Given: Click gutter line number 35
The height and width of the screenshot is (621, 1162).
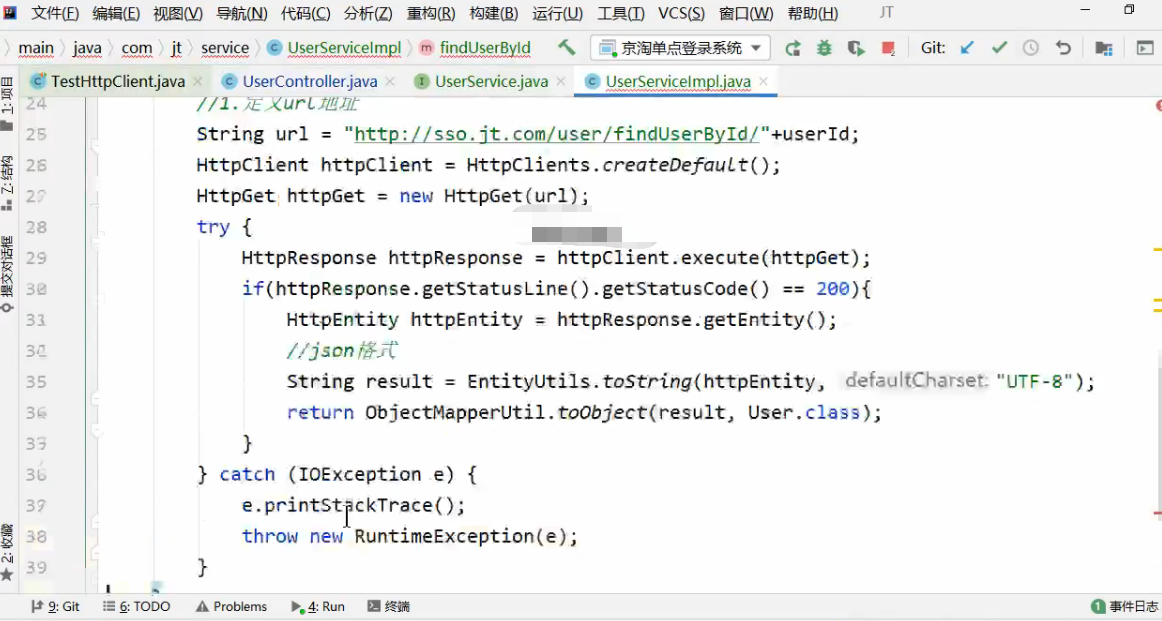Looking at the screenshot, I should tap(36, 382).
